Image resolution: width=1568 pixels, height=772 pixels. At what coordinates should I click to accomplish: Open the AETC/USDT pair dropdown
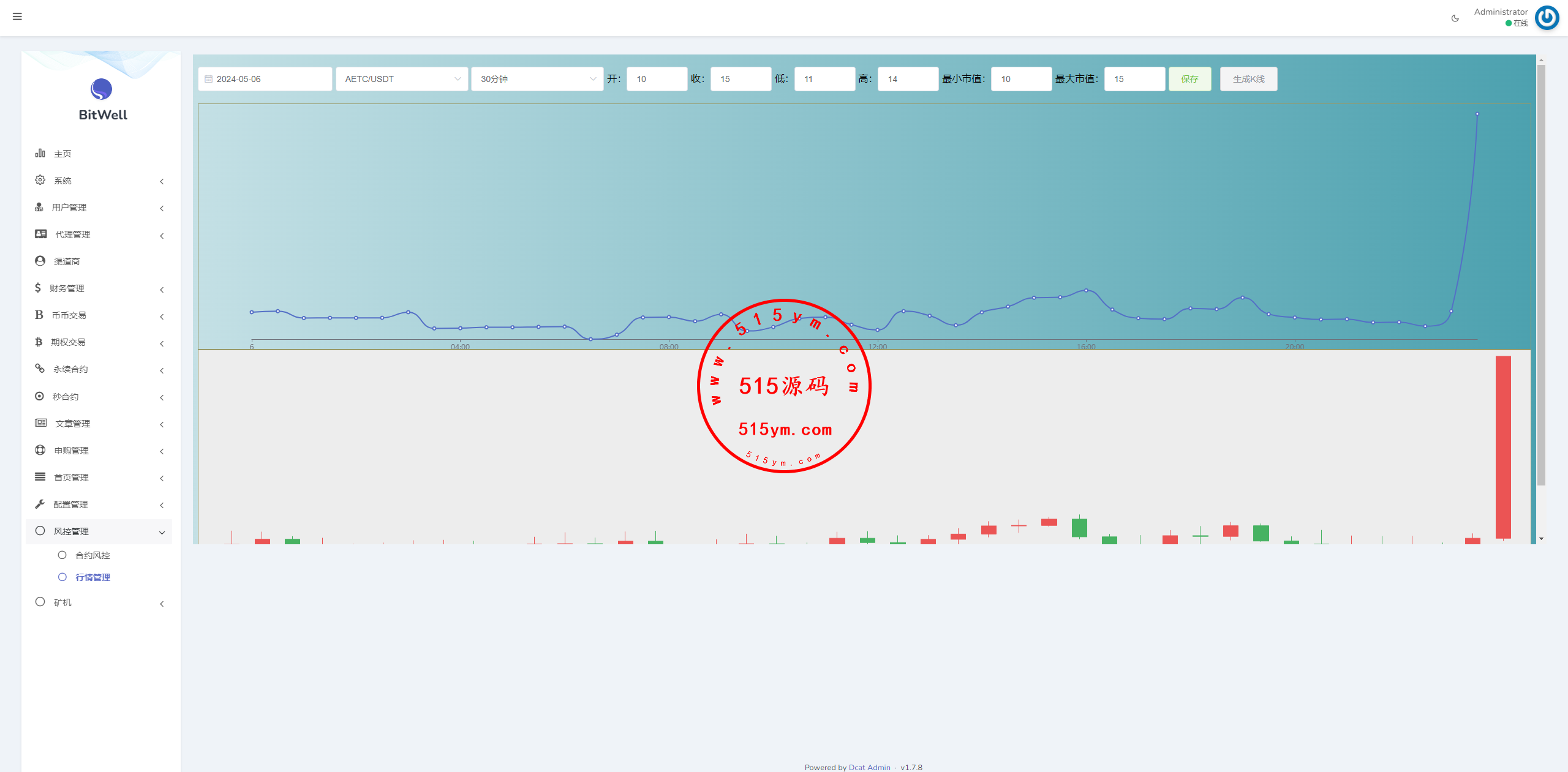tap(402, 79)
